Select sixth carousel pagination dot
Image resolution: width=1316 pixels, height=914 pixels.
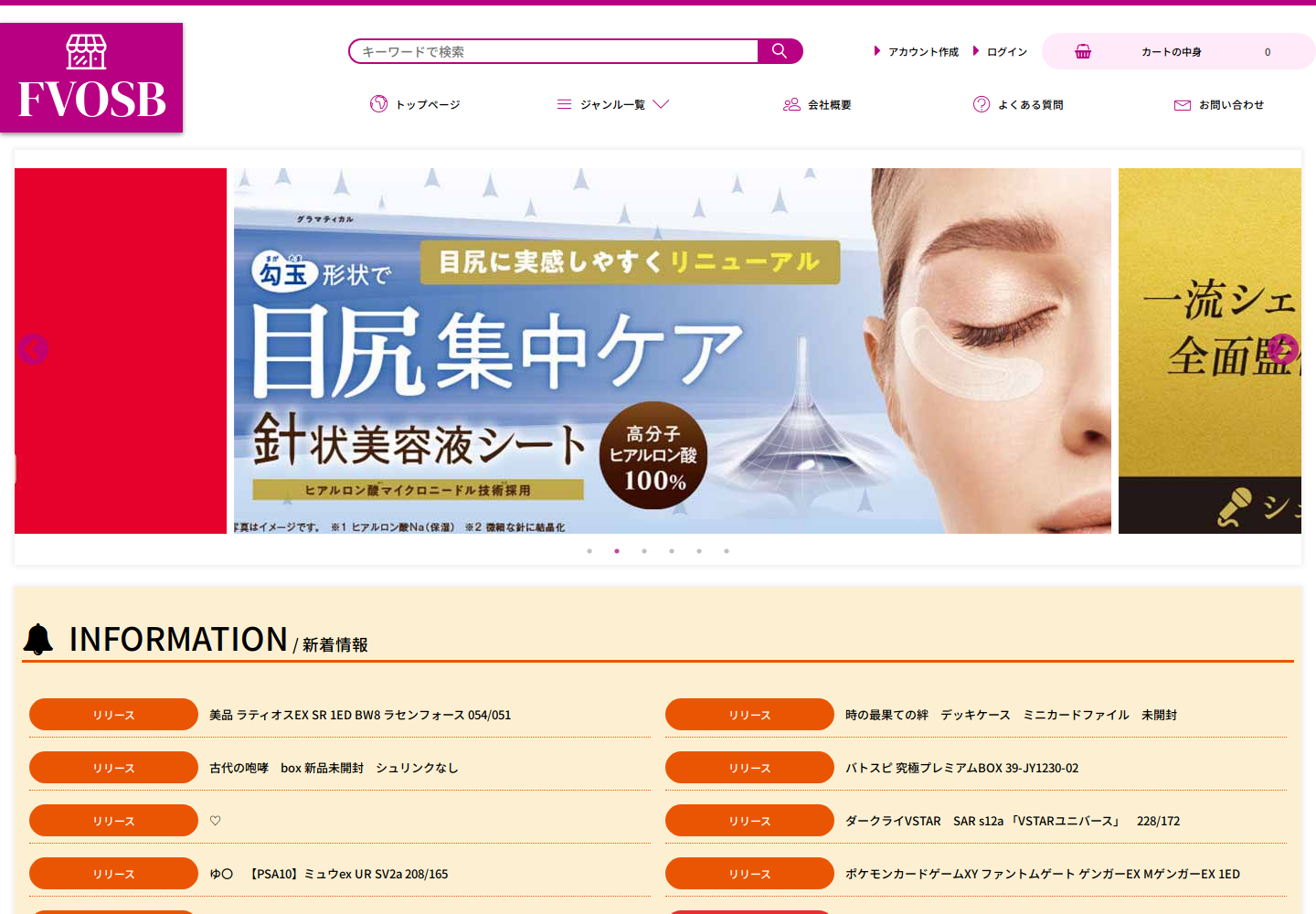coord(727,551)
